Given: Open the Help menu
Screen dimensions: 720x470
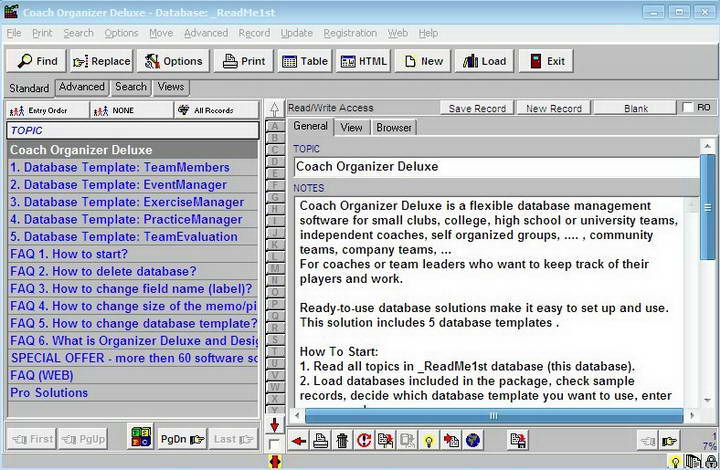Looking at the screenshot, I should (428, 33).
